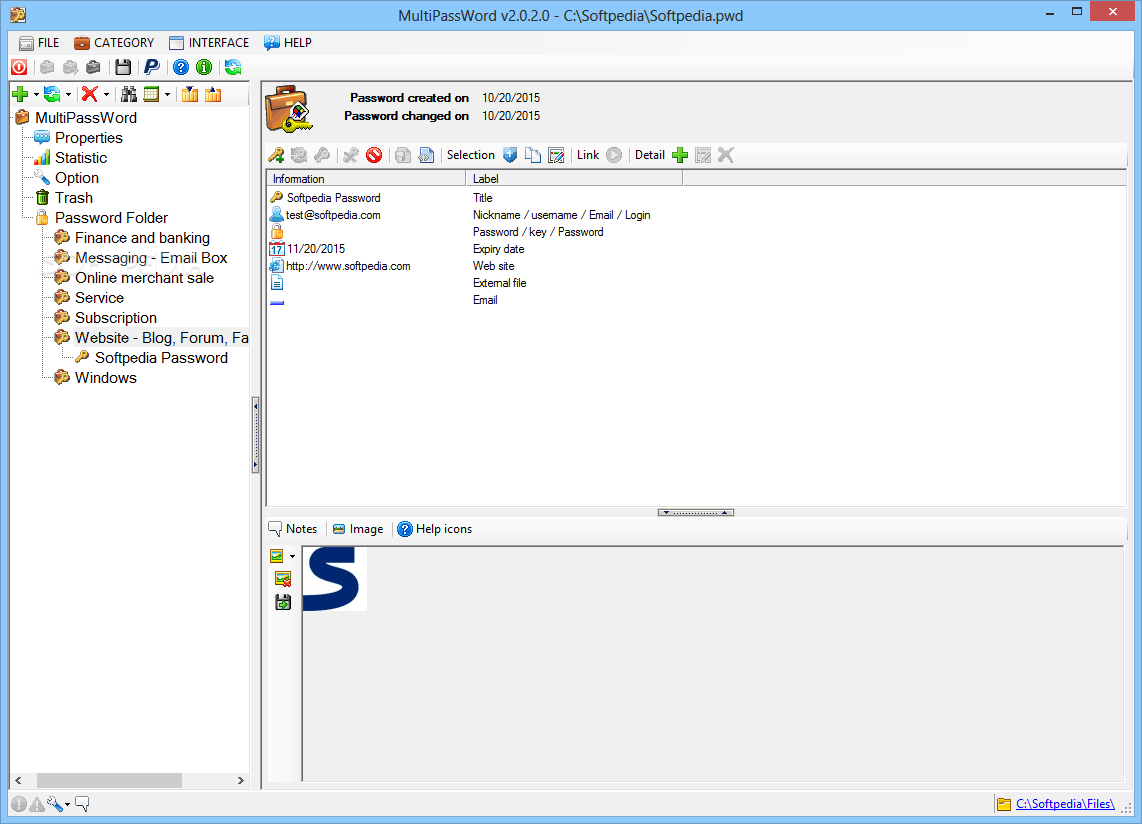Screen dimensions: 1142x824
Task: Click the PayPal donate icon
Action: pos(151,68)
